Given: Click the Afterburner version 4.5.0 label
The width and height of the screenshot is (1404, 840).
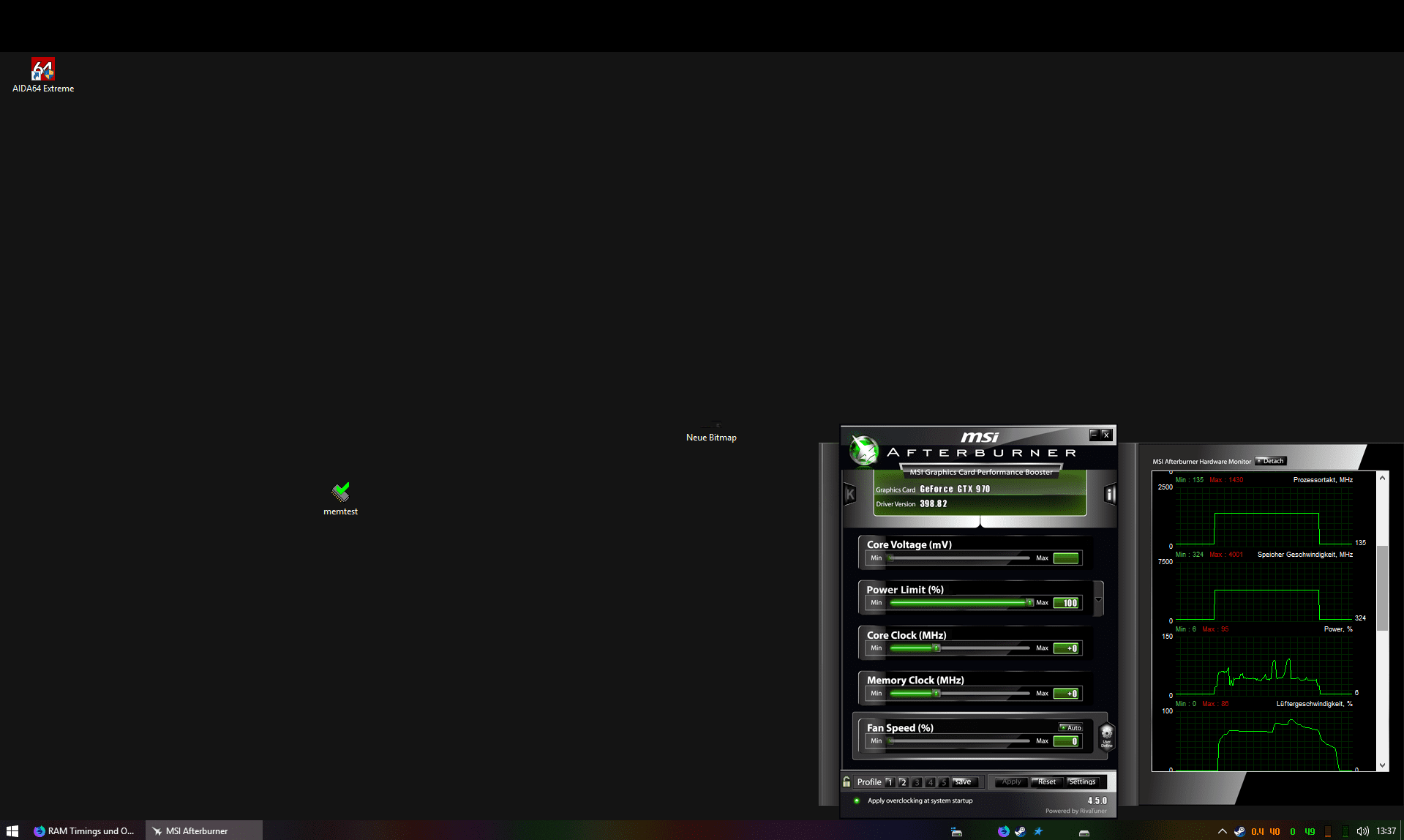Looking at the screenshot, I should coord(1097,800).
